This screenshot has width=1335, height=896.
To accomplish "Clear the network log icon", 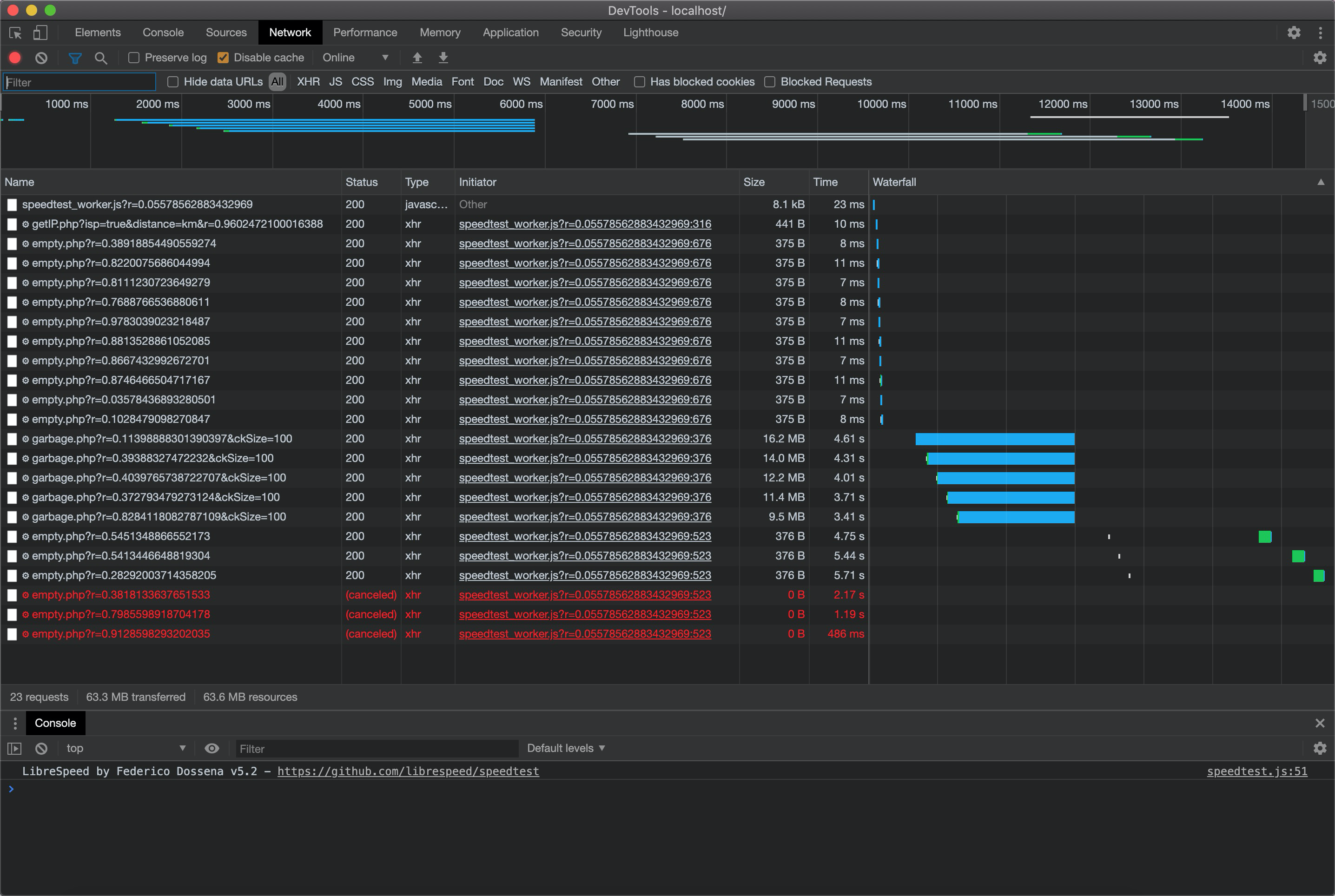I will pos(41,58).
